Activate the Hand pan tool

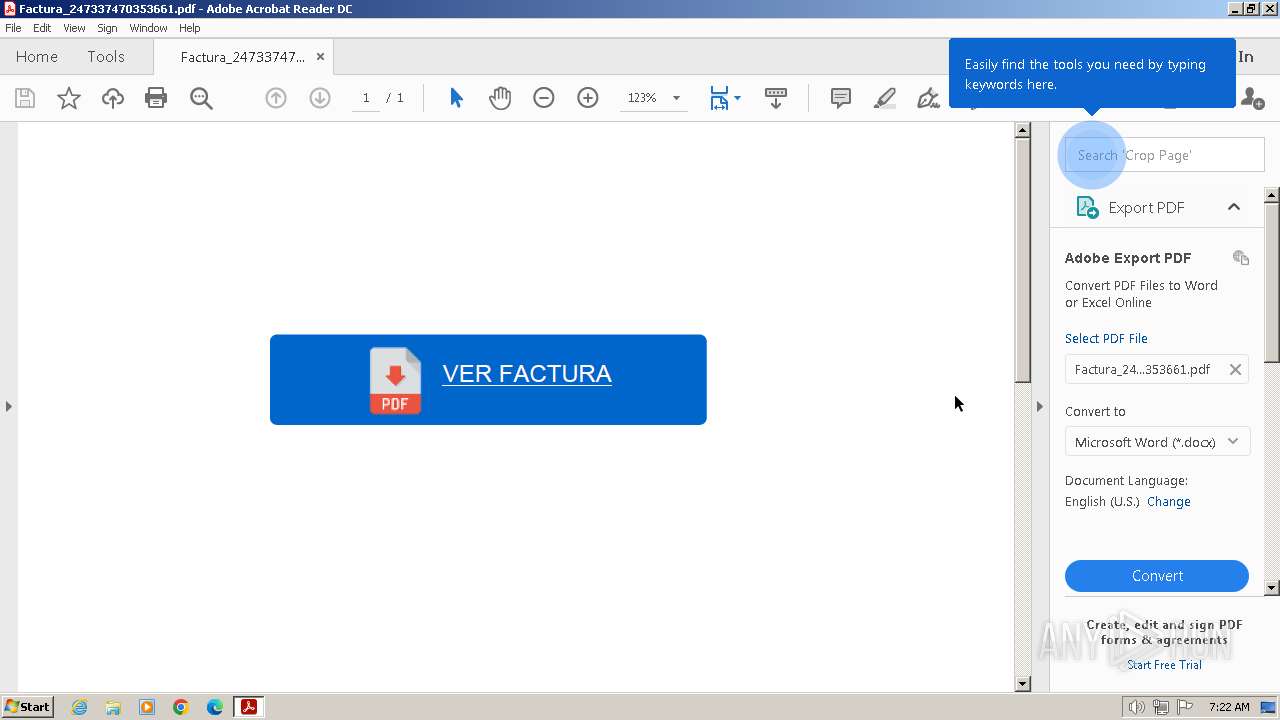[500, 98]
